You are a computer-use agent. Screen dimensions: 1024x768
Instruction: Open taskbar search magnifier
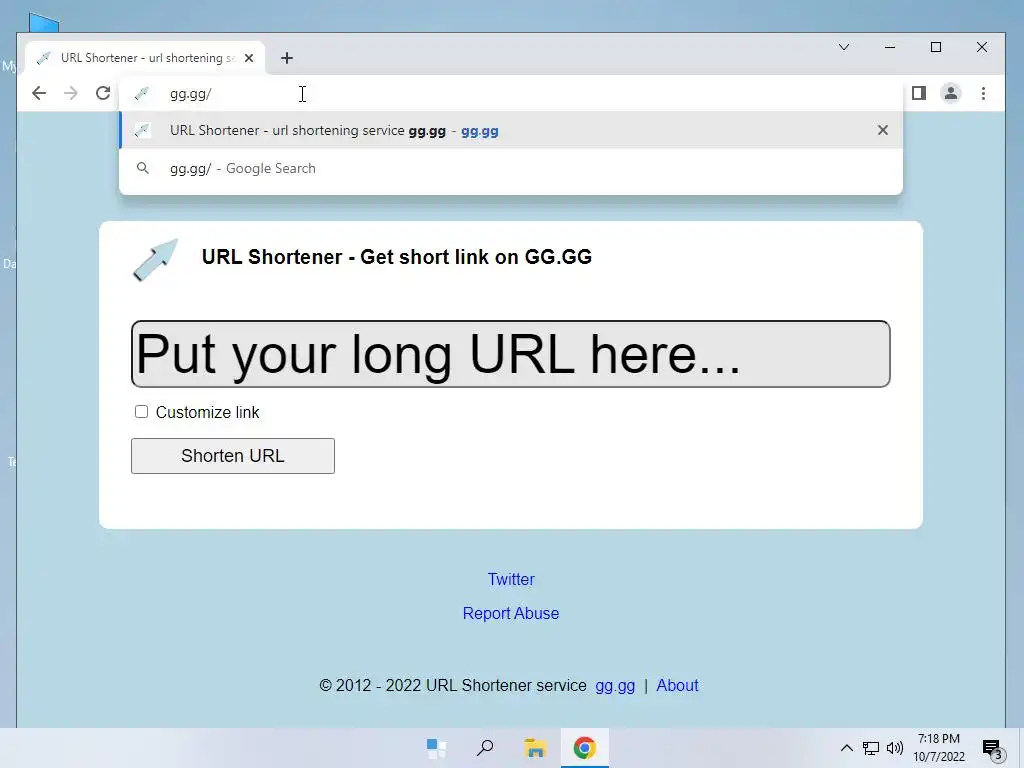tap(485, 748)
